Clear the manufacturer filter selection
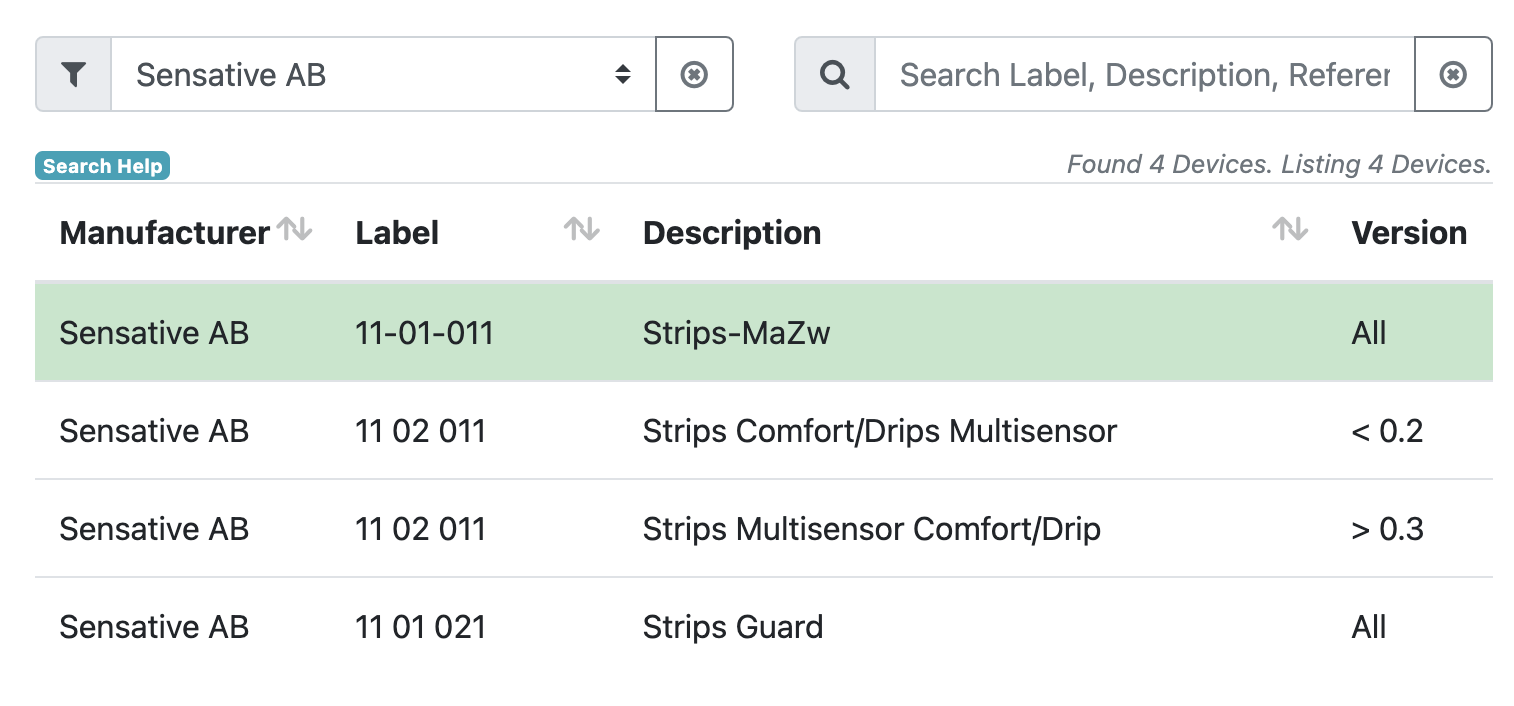This screenshot has height=706, width=1514. click(694, 75)
